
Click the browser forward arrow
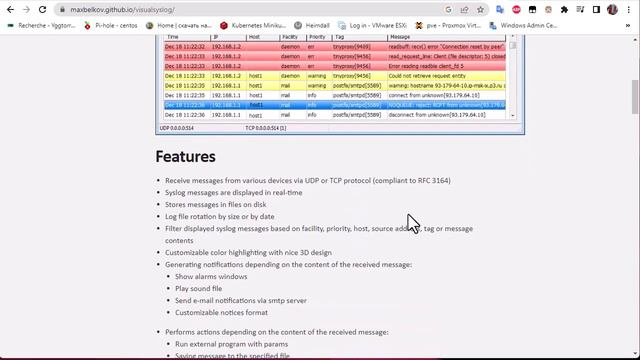pyautogui.click(x=26, y=9)
